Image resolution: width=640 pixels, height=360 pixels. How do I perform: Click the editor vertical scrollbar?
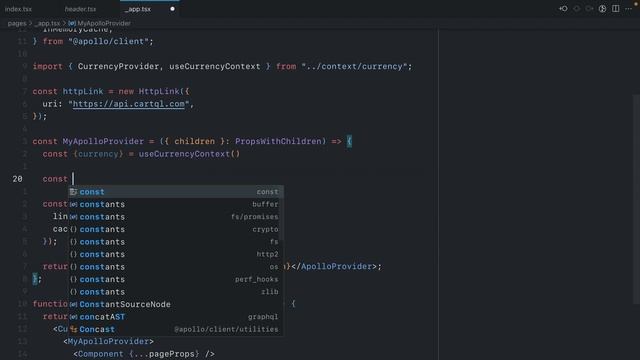[636, 199]
